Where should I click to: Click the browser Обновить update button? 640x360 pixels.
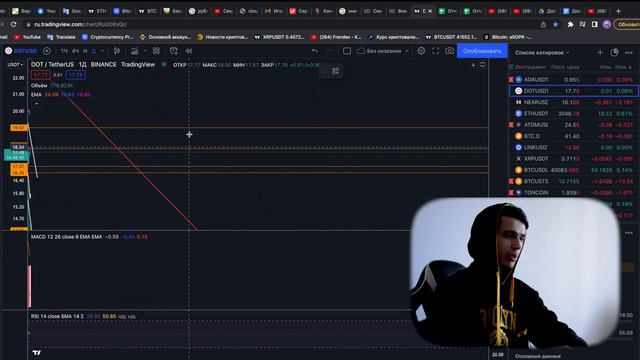pyautogui.click(x=627, y=24)
